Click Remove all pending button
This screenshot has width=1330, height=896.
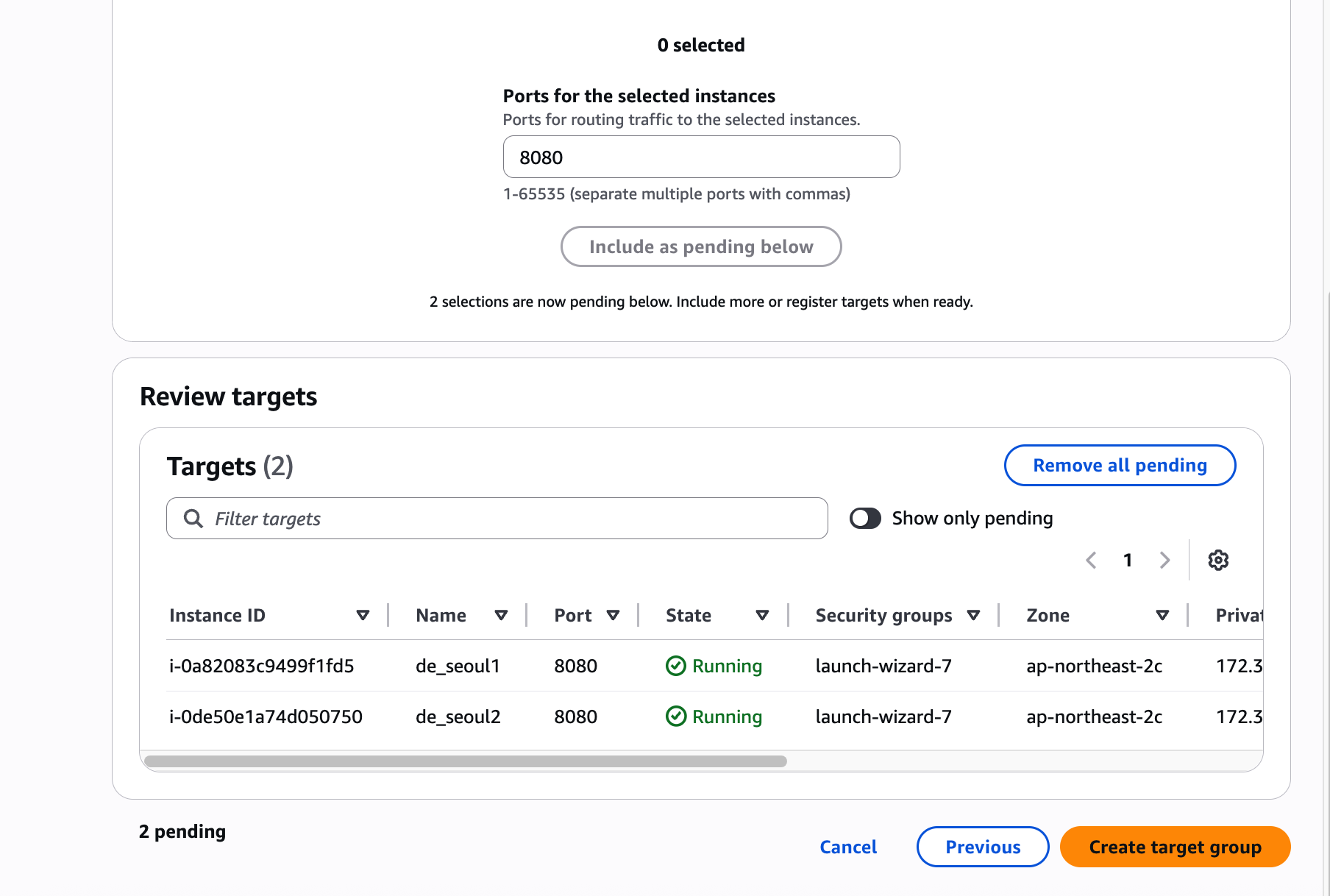tap(1120, 466)
